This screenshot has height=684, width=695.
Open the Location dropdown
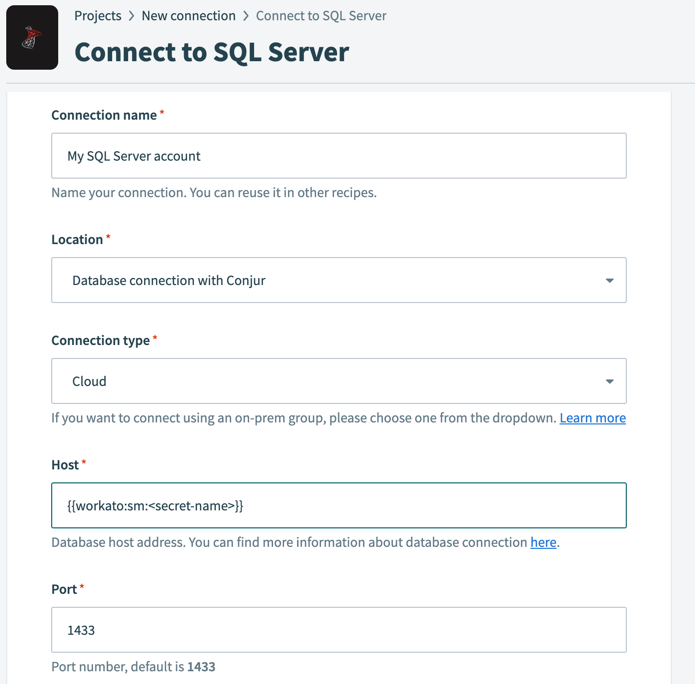click(339, 280)
